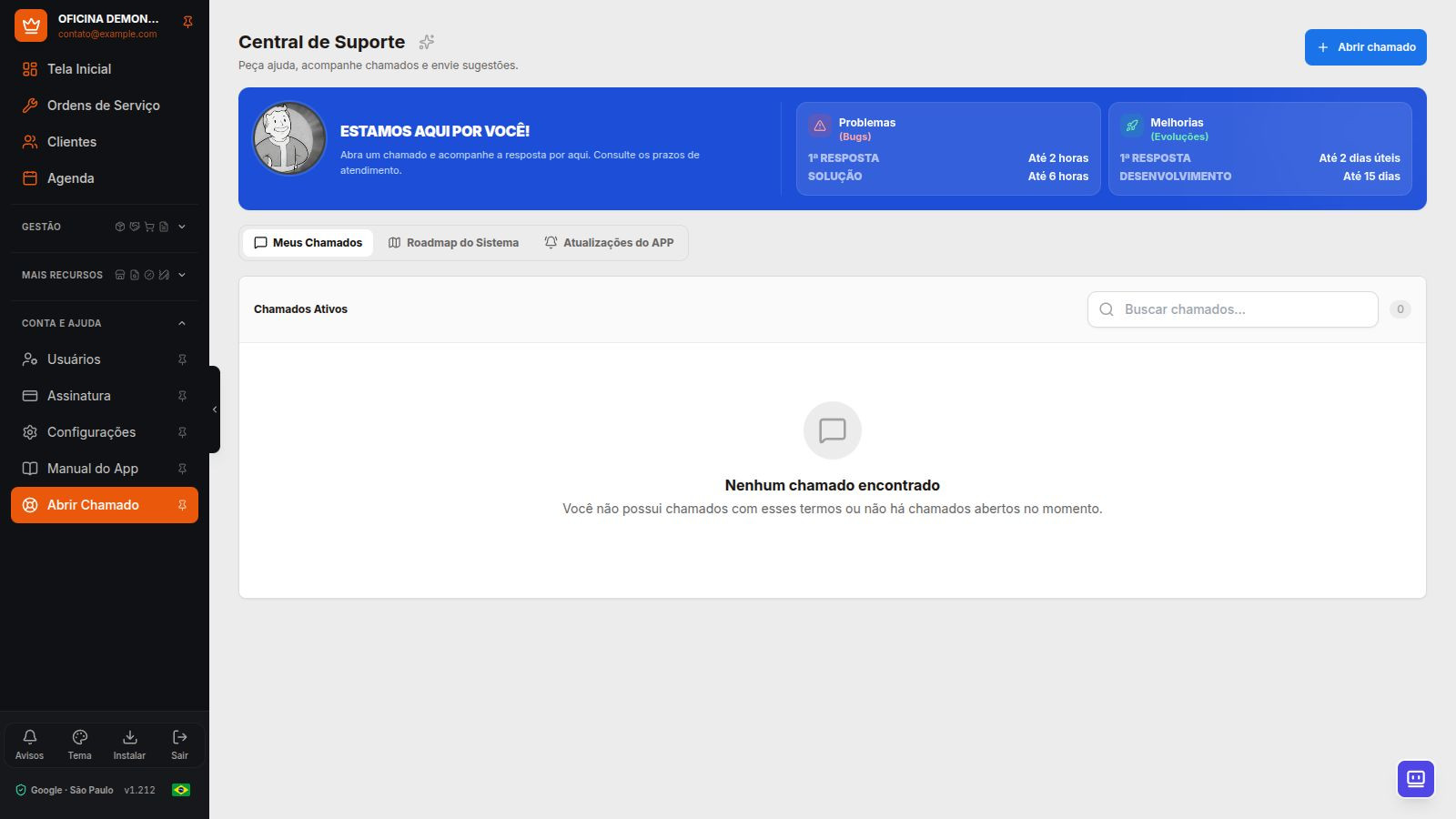
Task: Toggle pin next to Assinatura
Action: click(182, 396)
